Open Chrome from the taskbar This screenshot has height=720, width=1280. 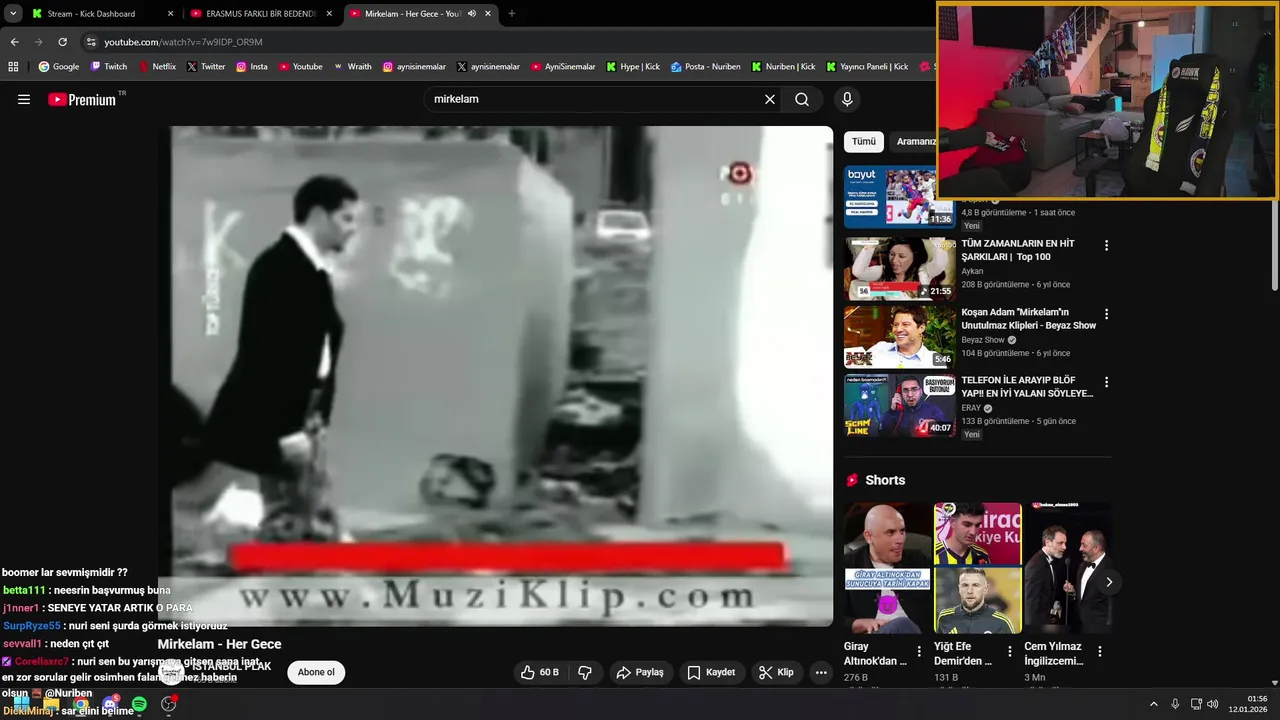click(x=80, y=704)
